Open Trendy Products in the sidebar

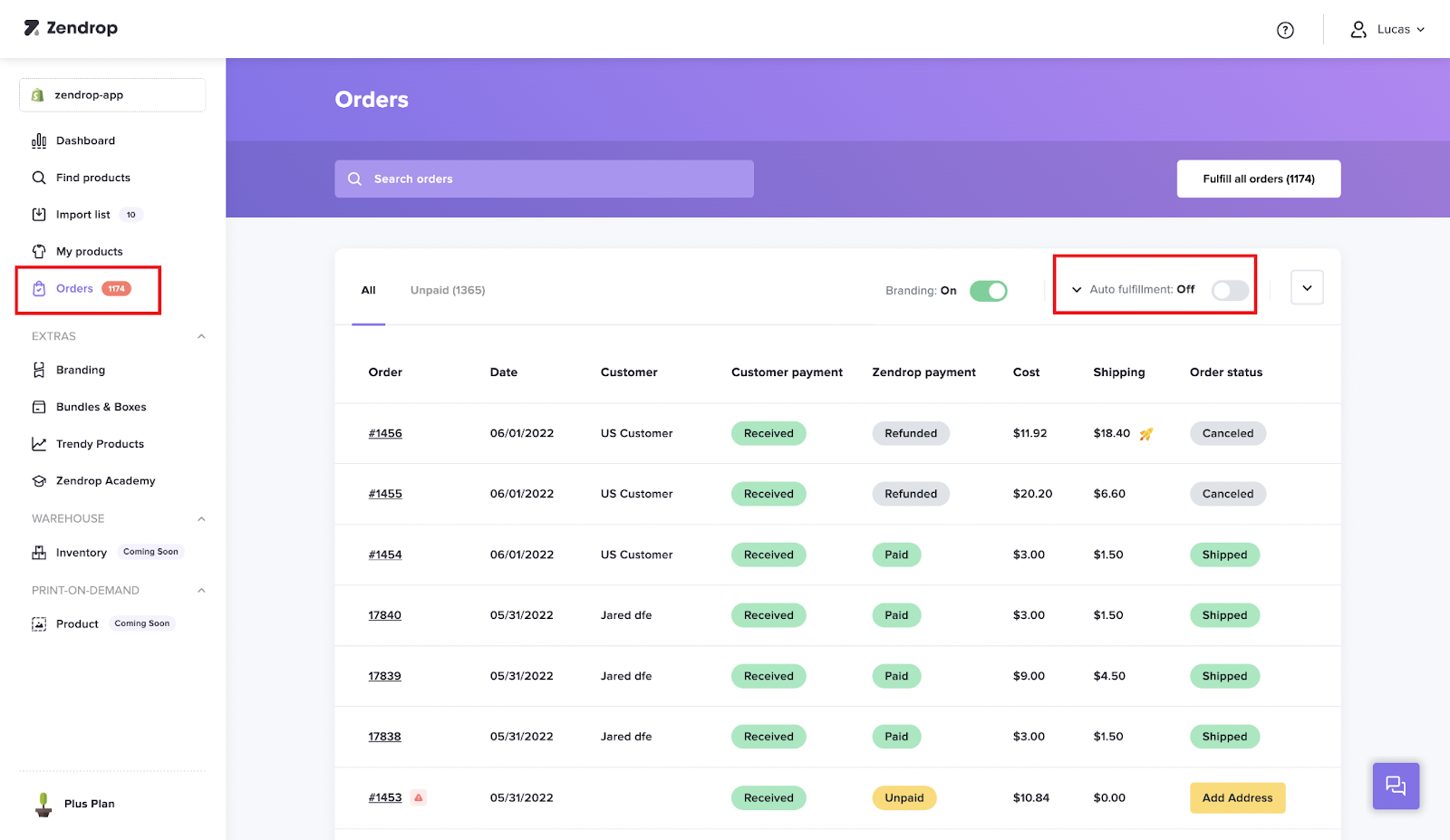(x=100, y=444)
